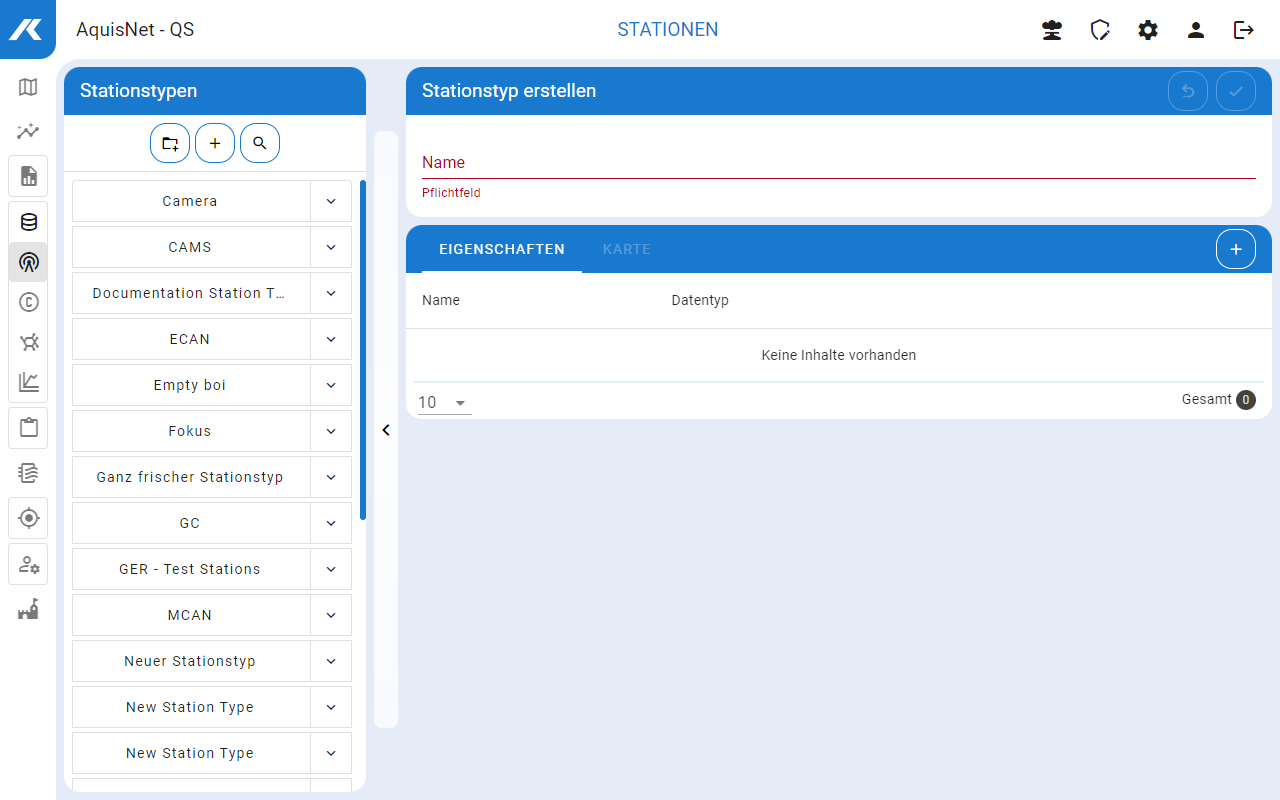
Task: Switch to the Karte tab
Action: pos(627,249)
